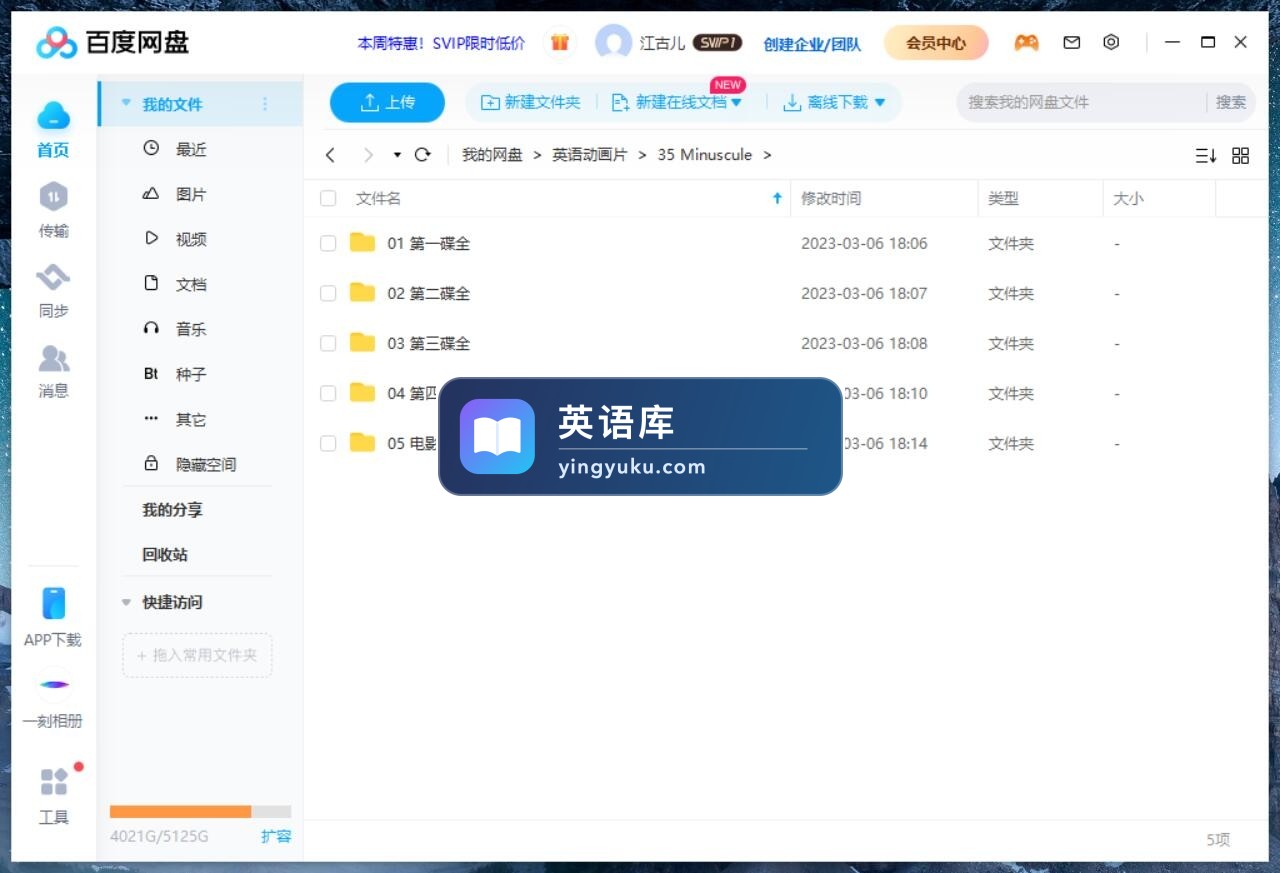
Task: Click 新建文件夹 new folder button
Action: pos(531,102)
